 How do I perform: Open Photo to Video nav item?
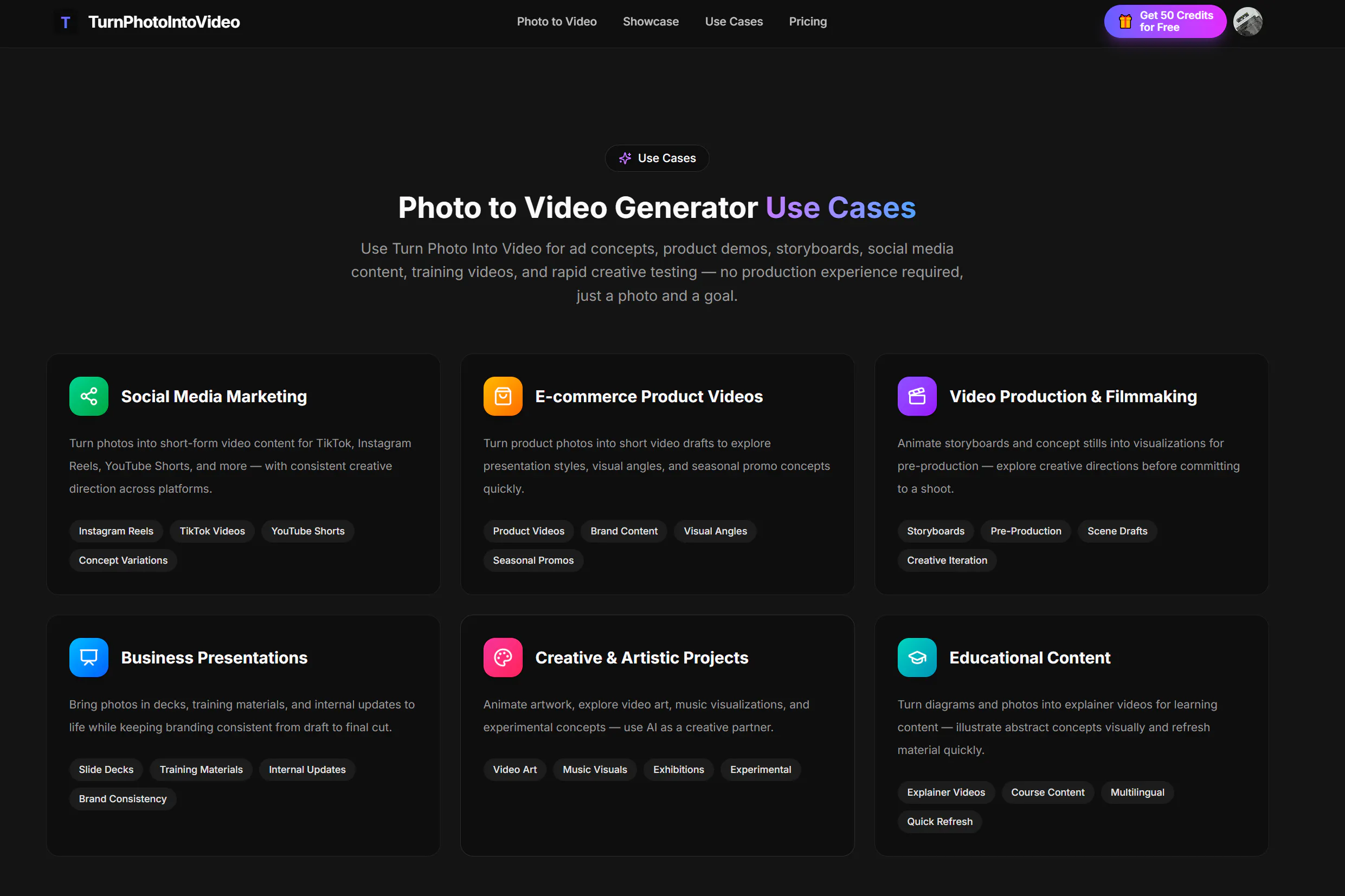(x=557, y=22)
